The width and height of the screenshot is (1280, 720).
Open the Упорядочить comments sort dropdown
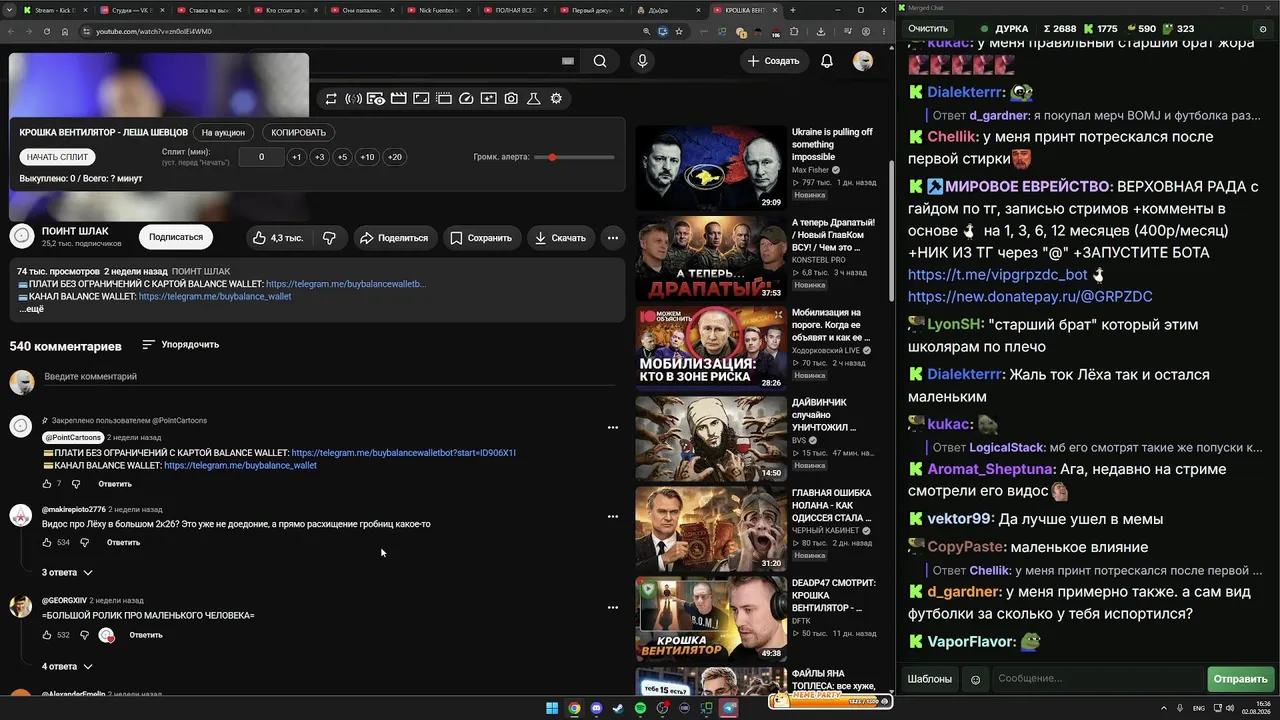click(x=180, y=345)
